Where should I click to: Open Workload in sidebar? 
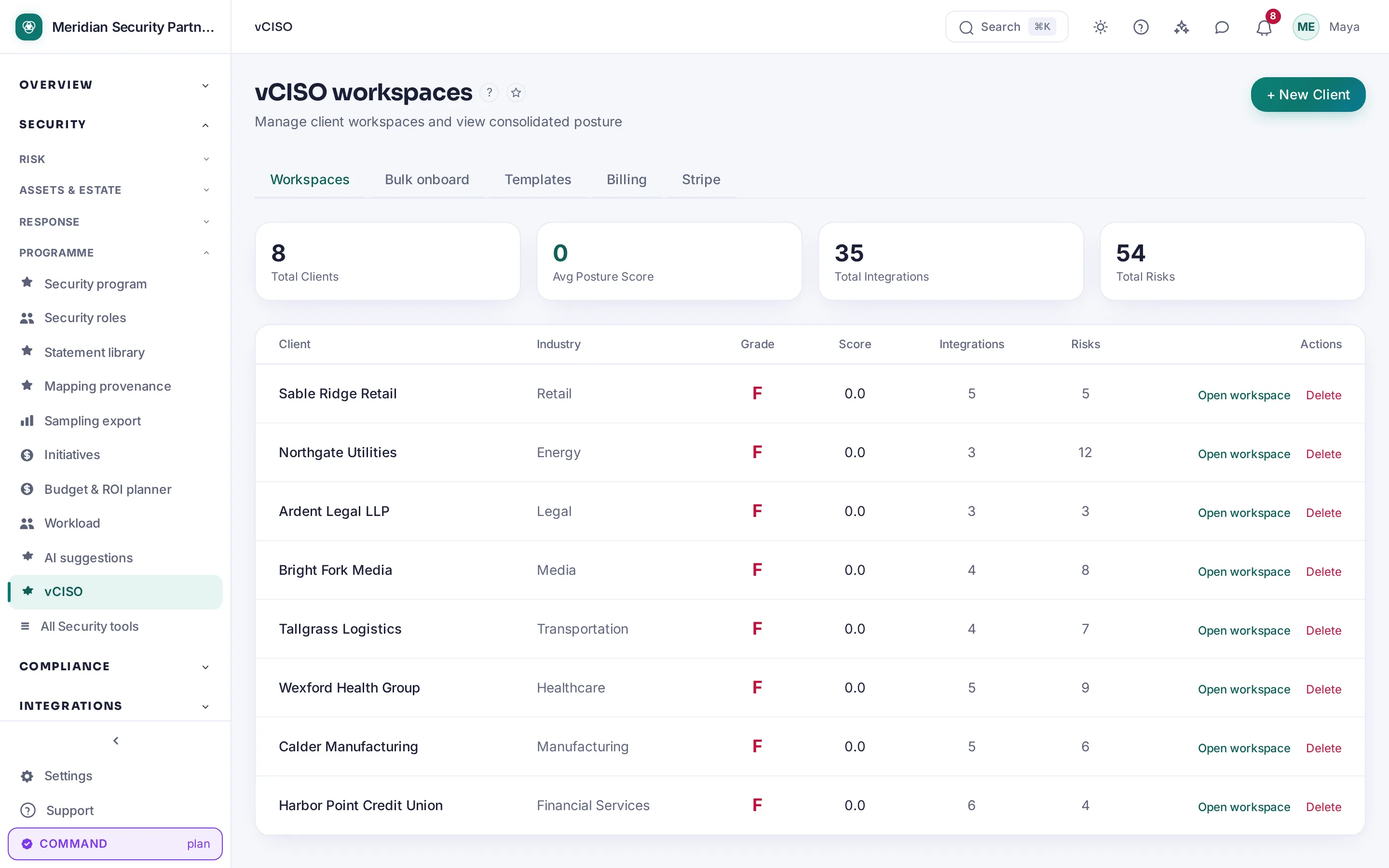(x=115, y=523)
